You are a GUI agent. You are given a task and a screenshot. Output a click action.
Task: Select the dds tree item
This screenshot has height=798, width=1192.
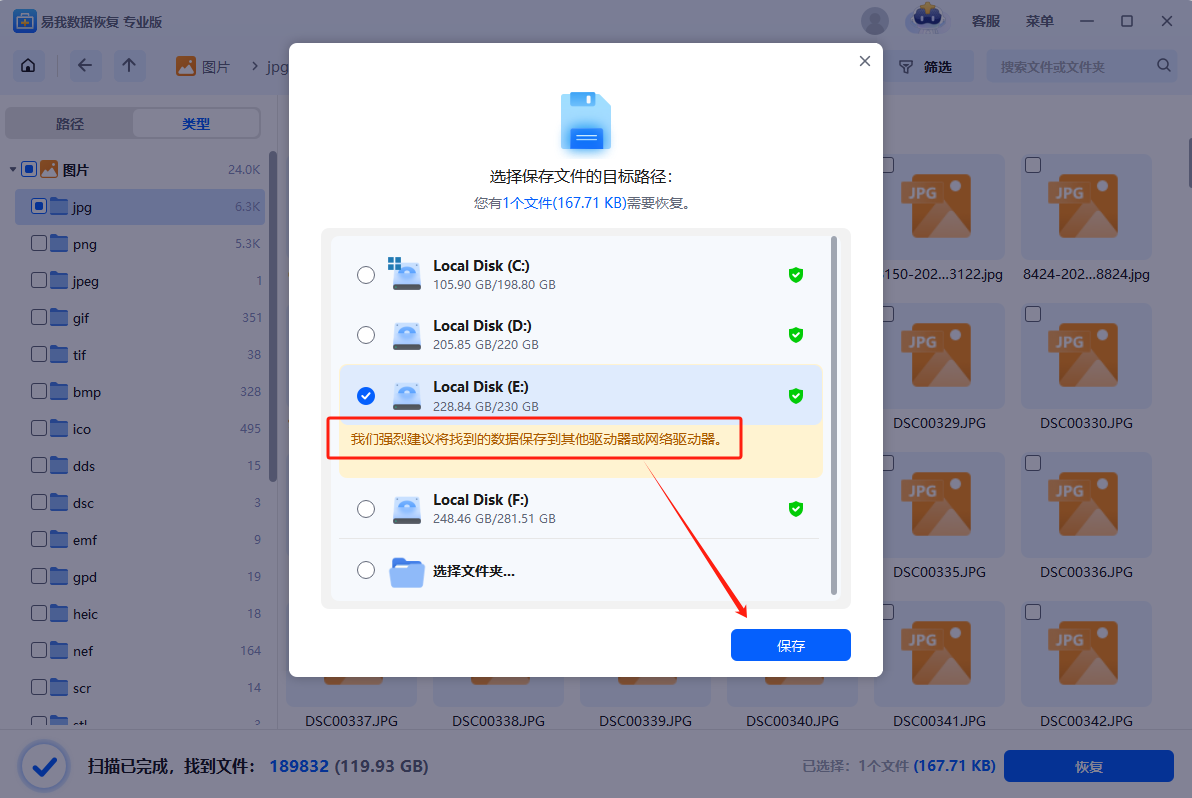tap(141, 465)
